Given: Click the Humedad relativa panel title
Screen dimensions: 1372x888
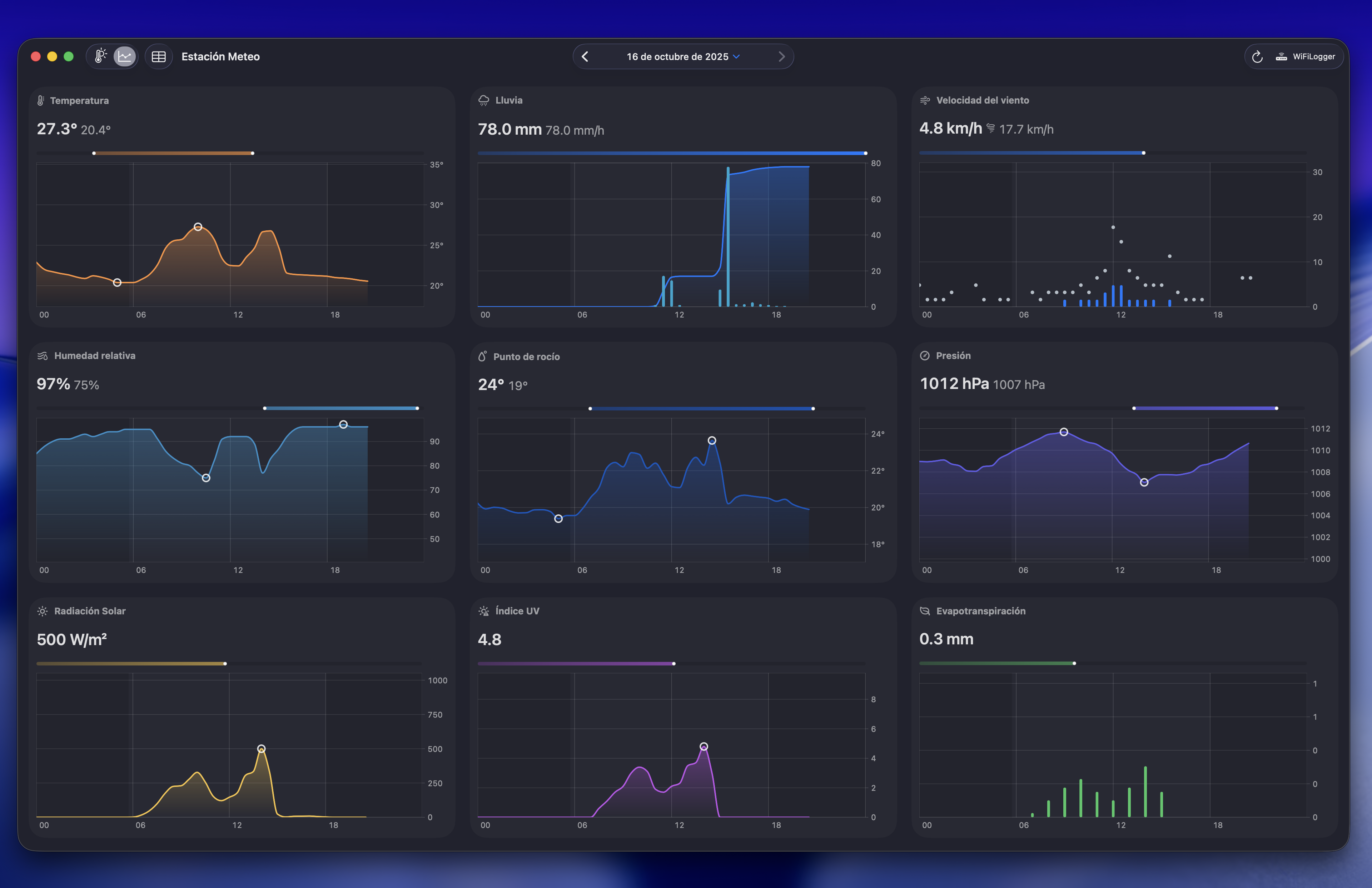Looking at the screenshot, I should pos(95,355).
